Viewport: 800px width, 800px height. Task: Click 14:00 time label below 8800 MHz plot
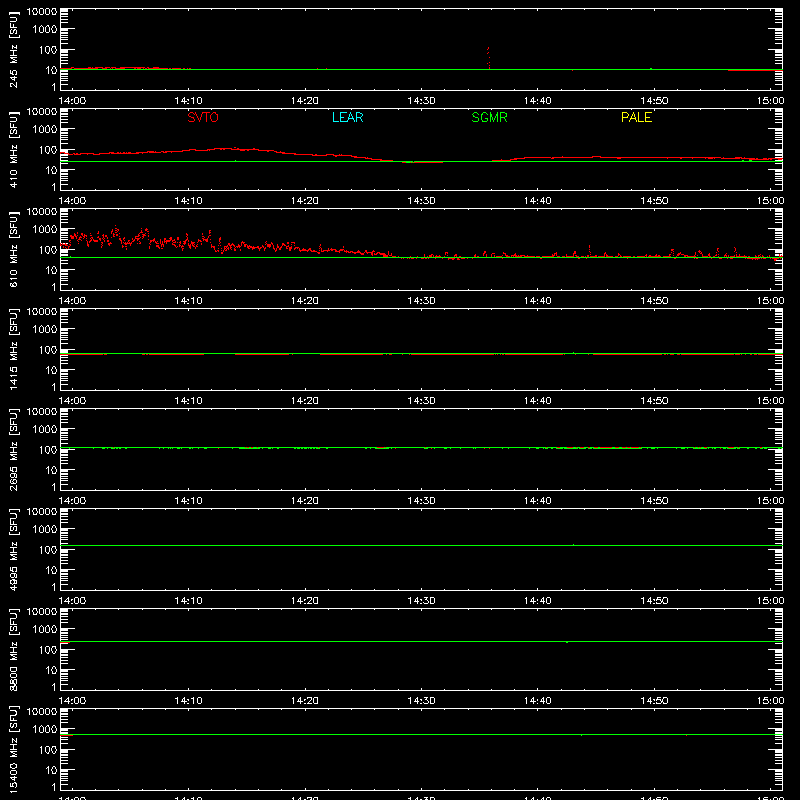[x=72, y=701]
